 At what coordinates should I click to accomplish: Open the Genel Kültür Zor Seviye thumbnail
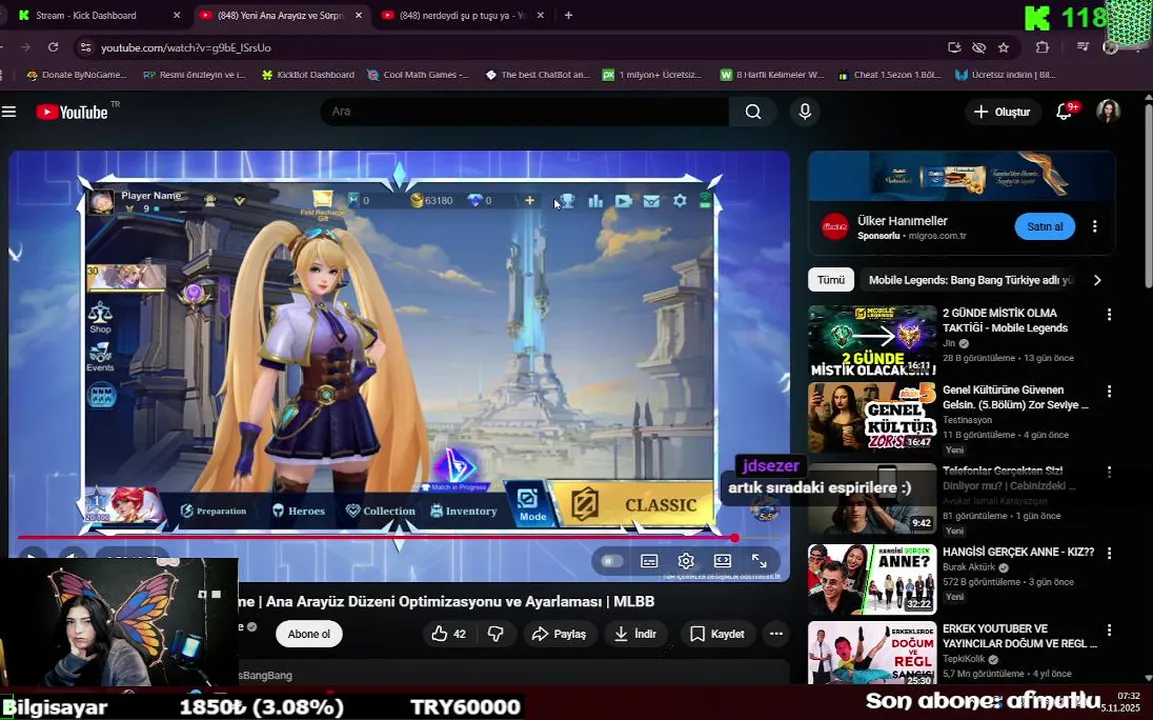coord(872,417)
